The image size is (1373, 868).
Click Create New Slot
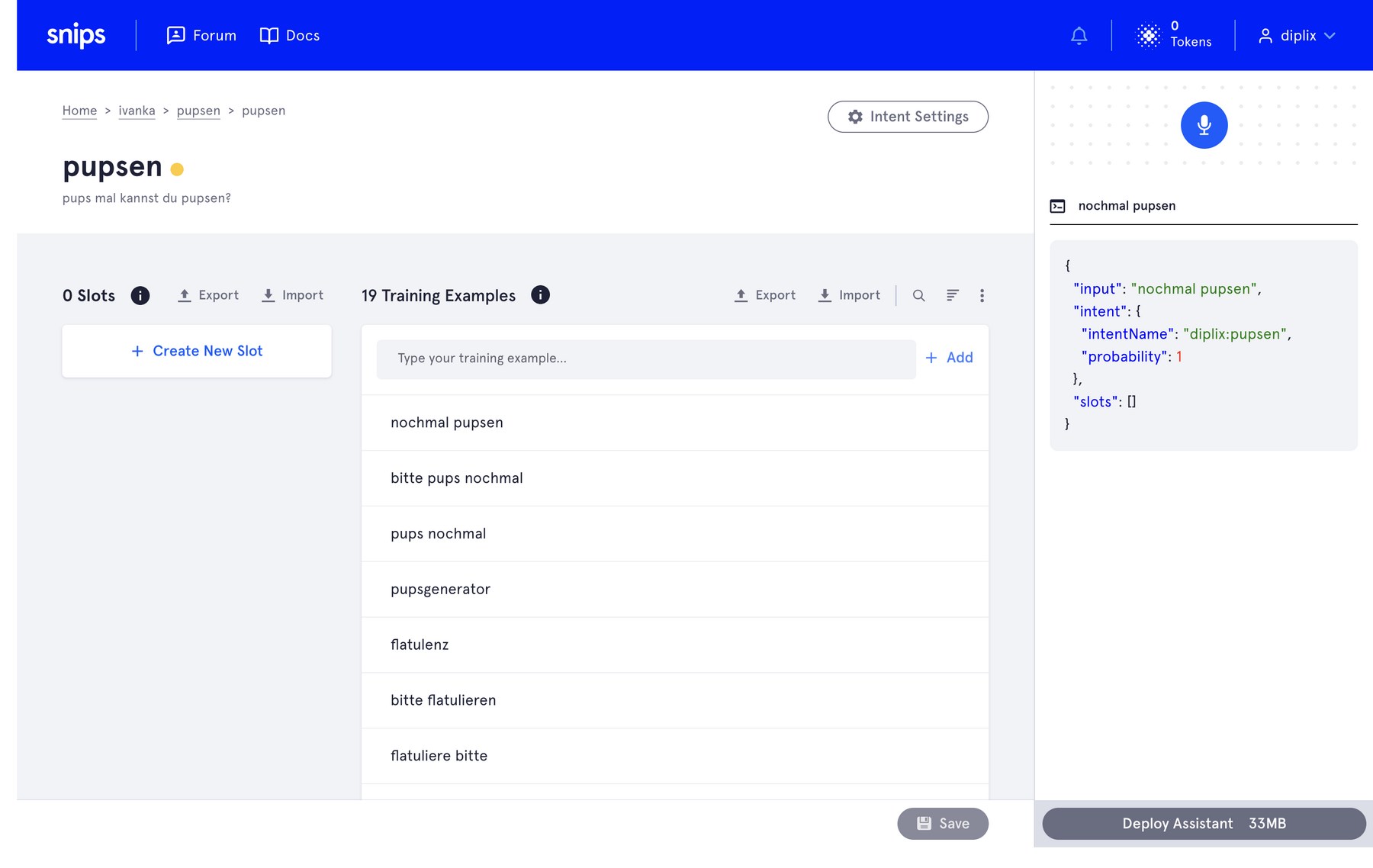tap(197, 351)
